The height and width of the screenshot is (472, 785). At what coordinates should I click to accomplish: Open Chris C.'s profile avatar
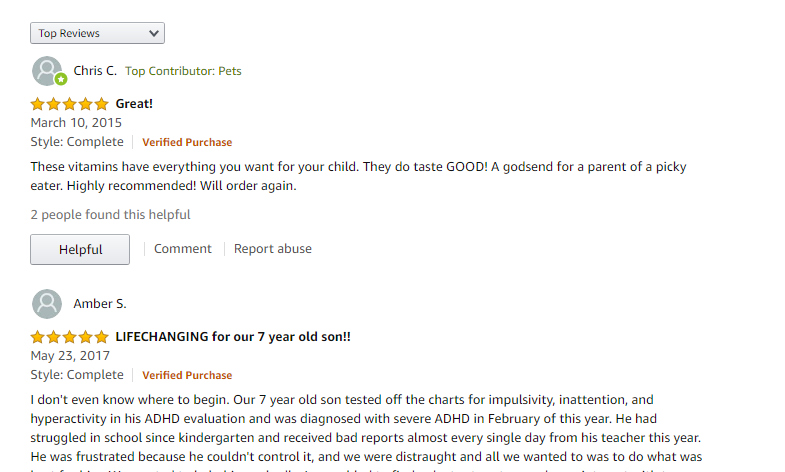pos(47,71)
